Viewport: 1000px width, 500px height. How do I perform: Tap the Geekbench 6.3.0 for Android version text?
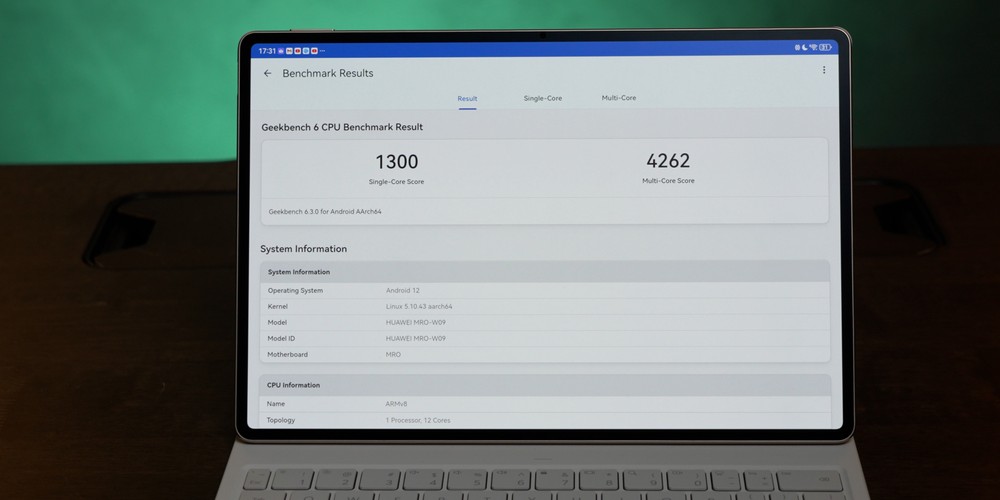coord(325,212)
